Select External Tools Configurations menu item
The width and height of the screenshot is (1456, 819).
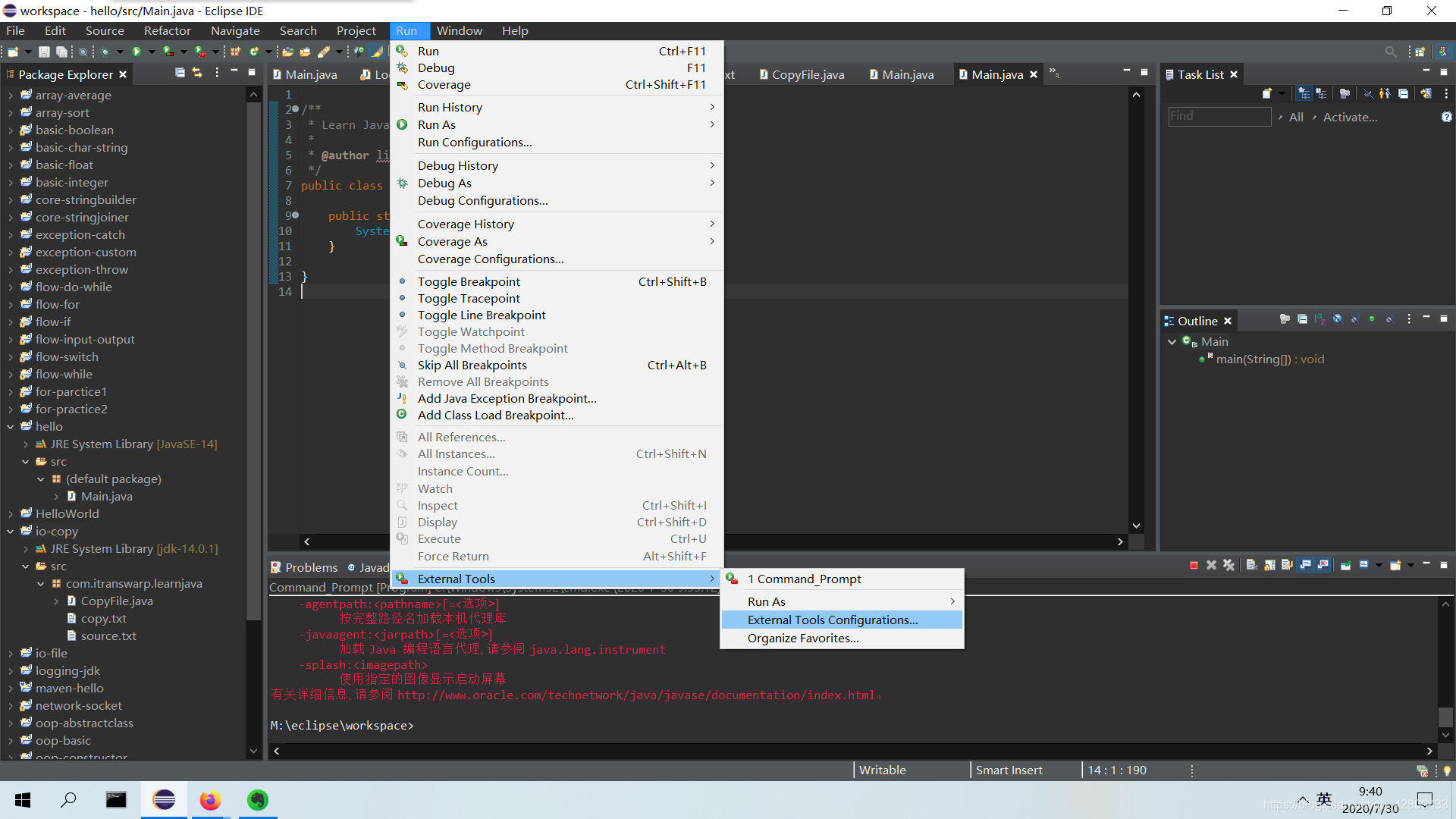(x=832, y=620)
